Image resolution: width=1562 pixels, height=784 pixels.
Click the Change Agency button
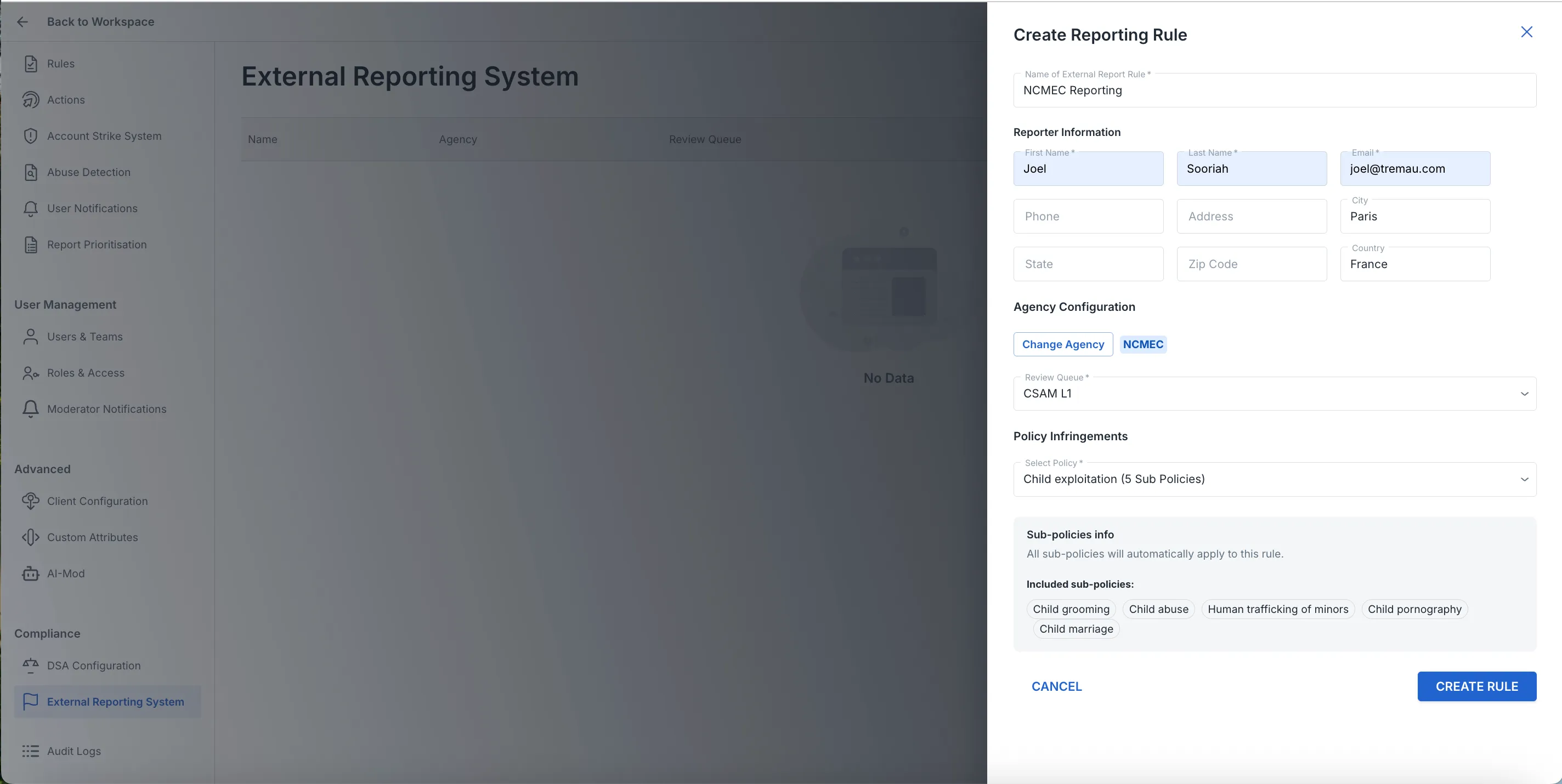tap(1063, 344)
